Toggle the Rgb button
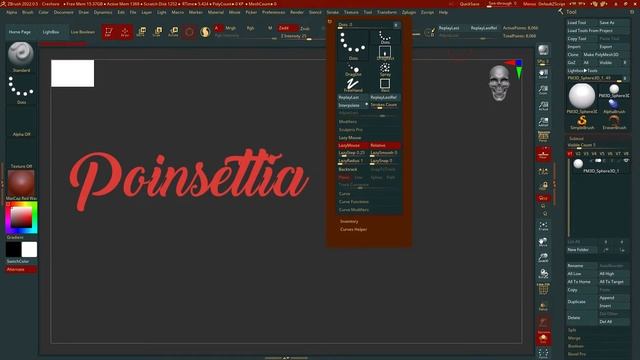Screen dimensions: 640x360 point(250,28)
